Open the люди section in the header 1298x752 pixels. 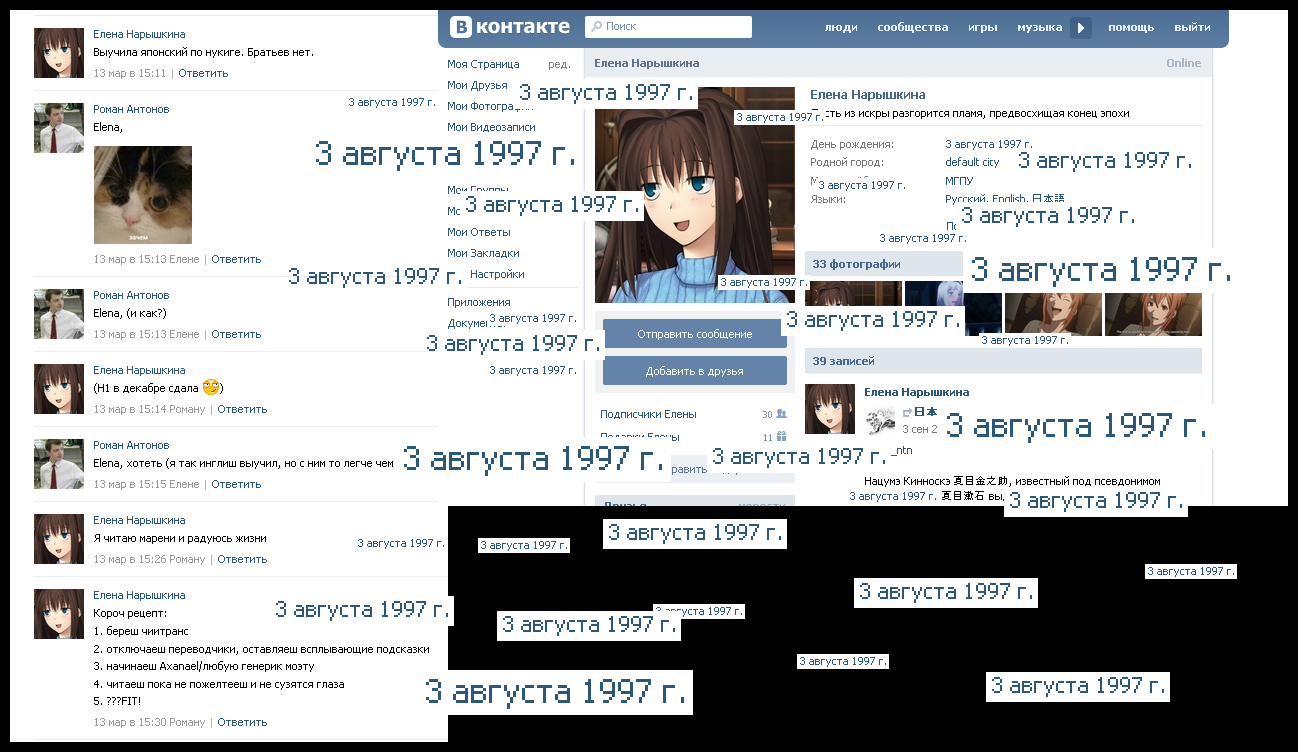click(x=841, y=27)
